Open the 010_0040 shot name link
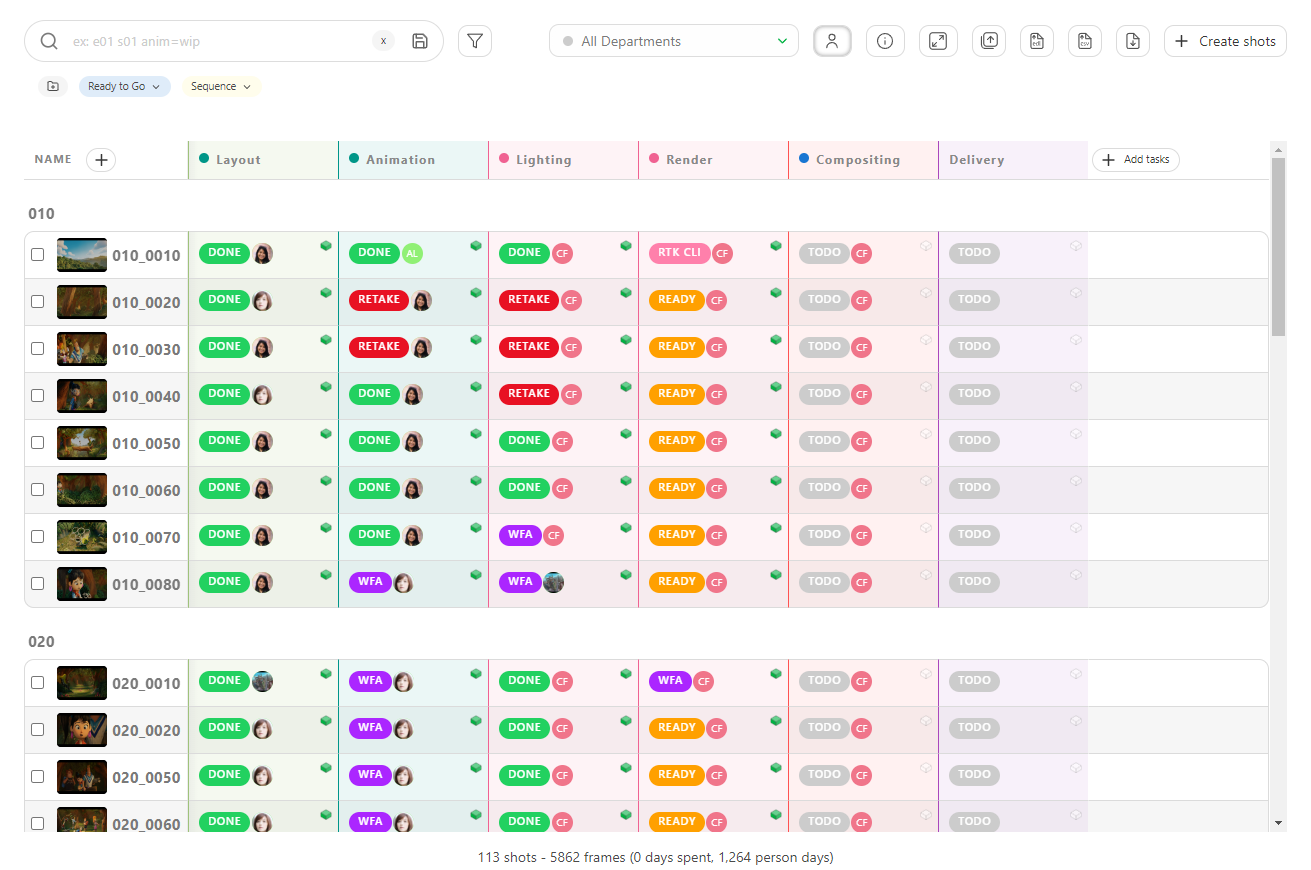This screenshot has width=1311, height=870. pyautogui.click(x=146, y=396)
